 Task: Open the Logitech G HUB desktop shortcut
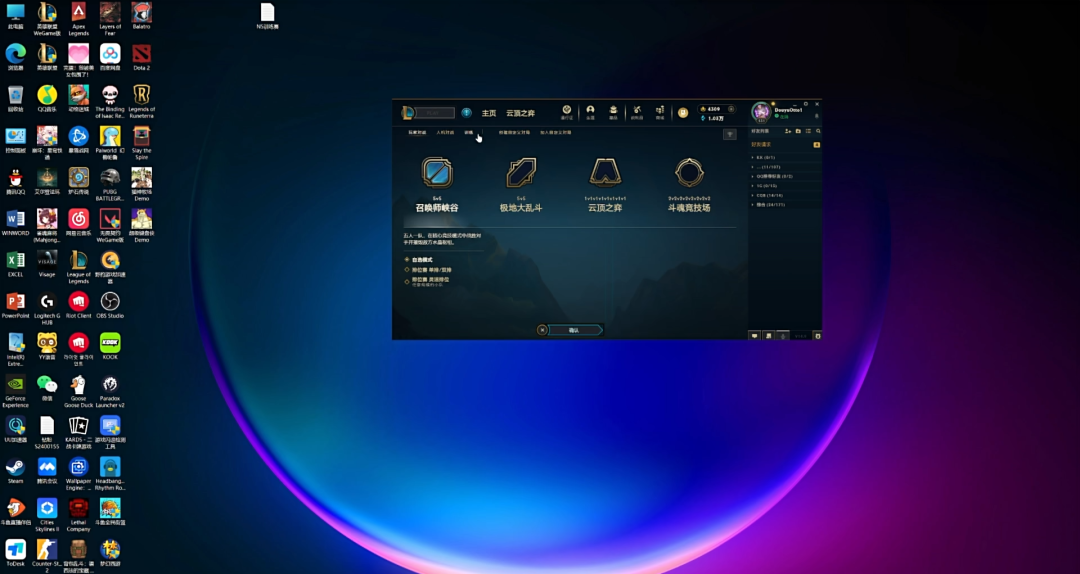(47, 308)
